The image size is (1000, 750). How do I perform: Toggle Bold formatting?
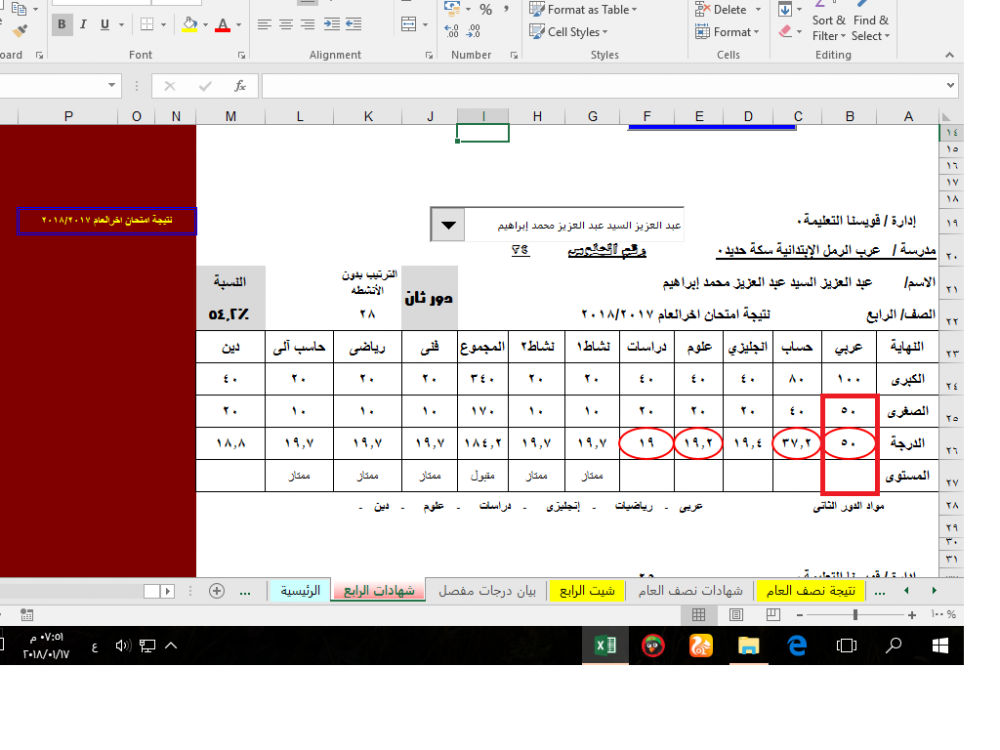pyautogui.click(x=62, y=25)
